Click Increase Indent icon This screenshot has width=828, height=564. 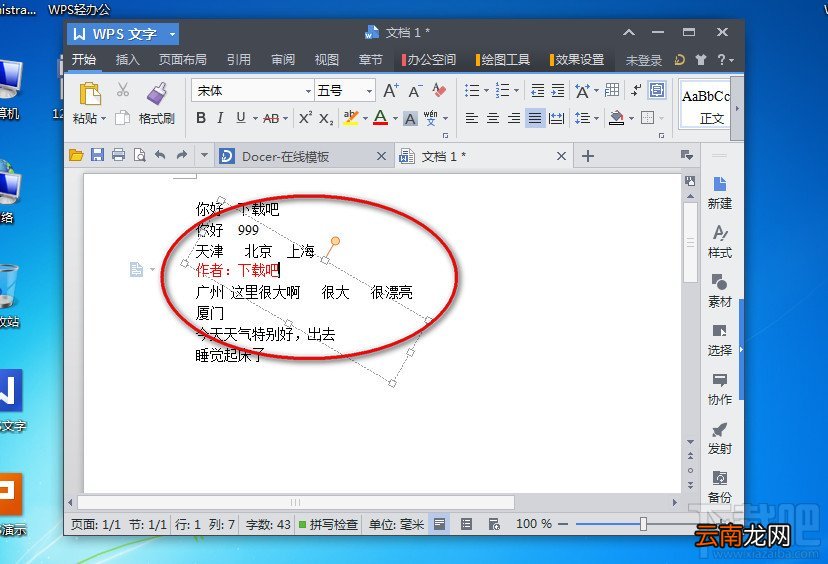pyautogui.click(x=558, y=90)
